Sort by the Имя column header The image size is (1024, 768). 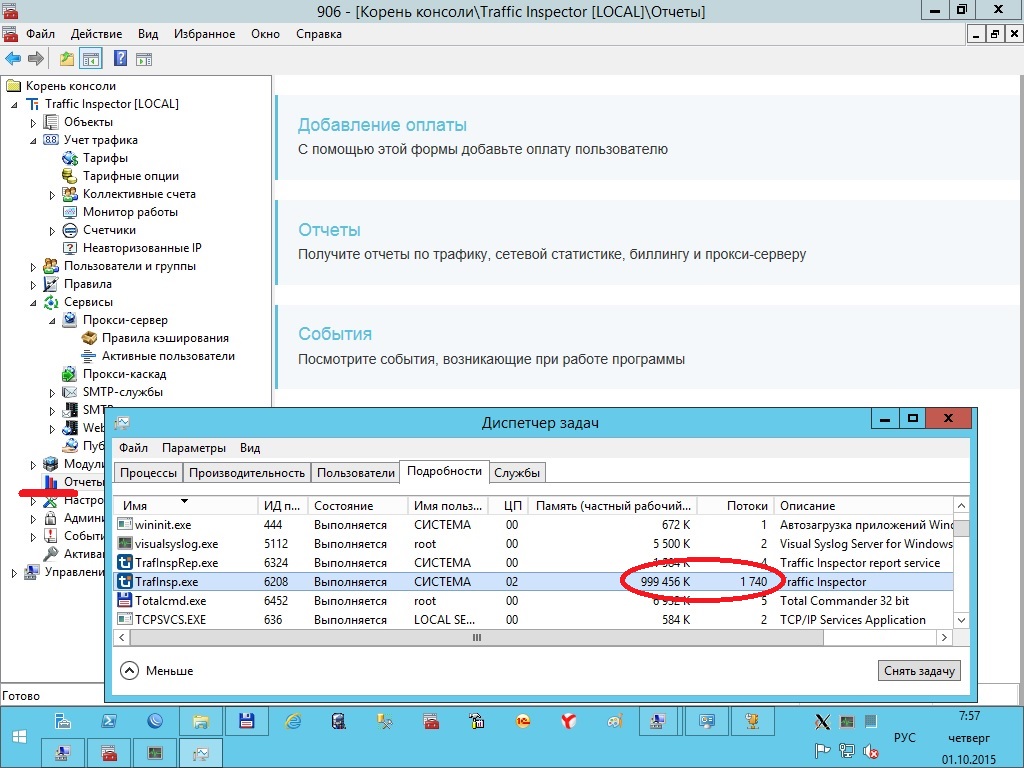(185, 505)
